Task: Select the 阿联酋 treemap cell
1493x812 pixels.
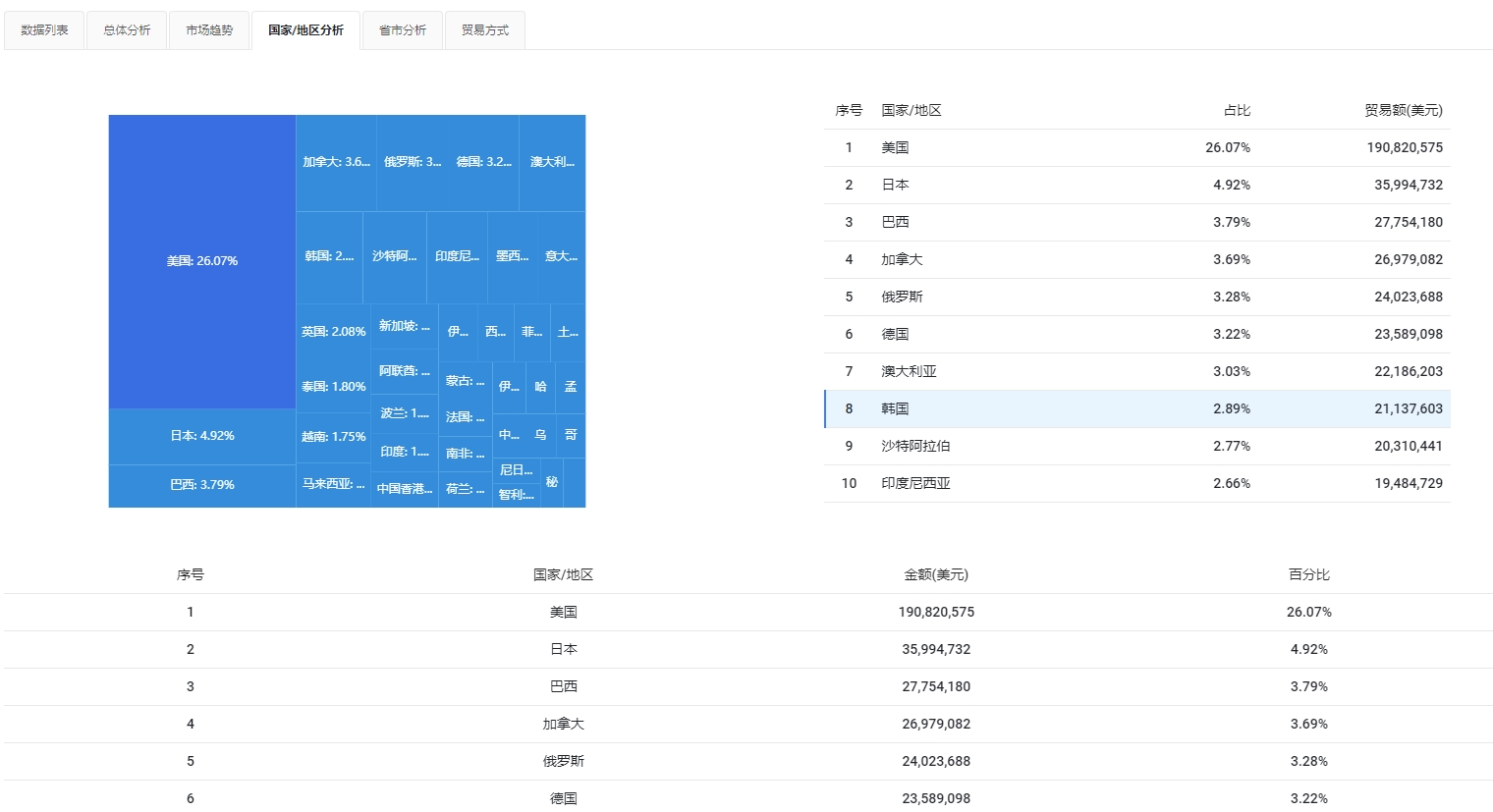Action: pyautogui.click(x=405, y=371)
